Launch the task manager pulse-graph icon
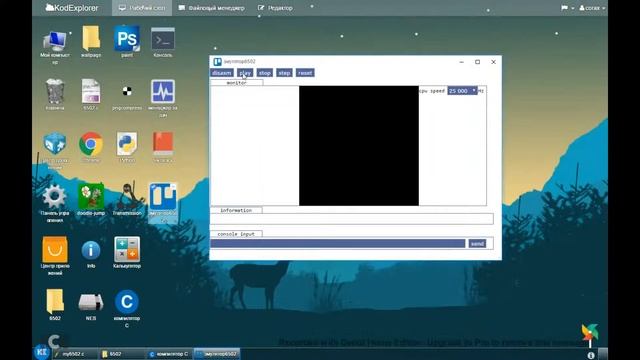 point(163,91)
